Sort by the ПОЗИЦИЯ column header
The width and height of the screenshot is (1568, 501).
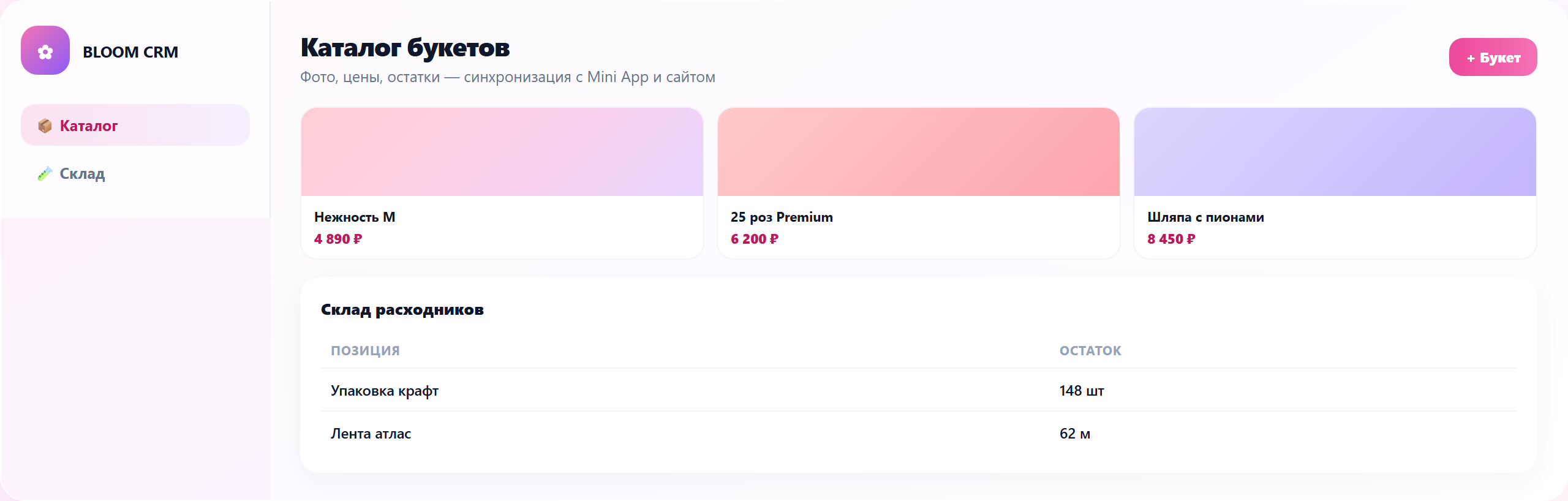click(x=365, y=350)
